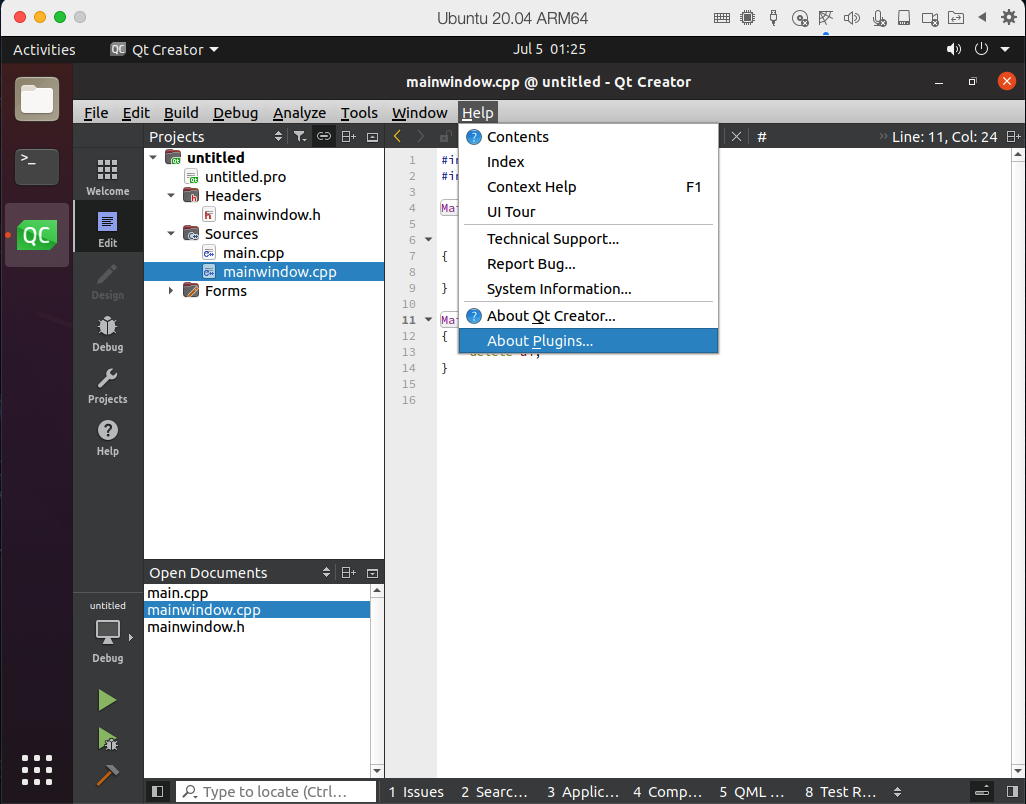1026x804 pixels.
Task: Fold code at line 6
Action: (x=429, y=239)
